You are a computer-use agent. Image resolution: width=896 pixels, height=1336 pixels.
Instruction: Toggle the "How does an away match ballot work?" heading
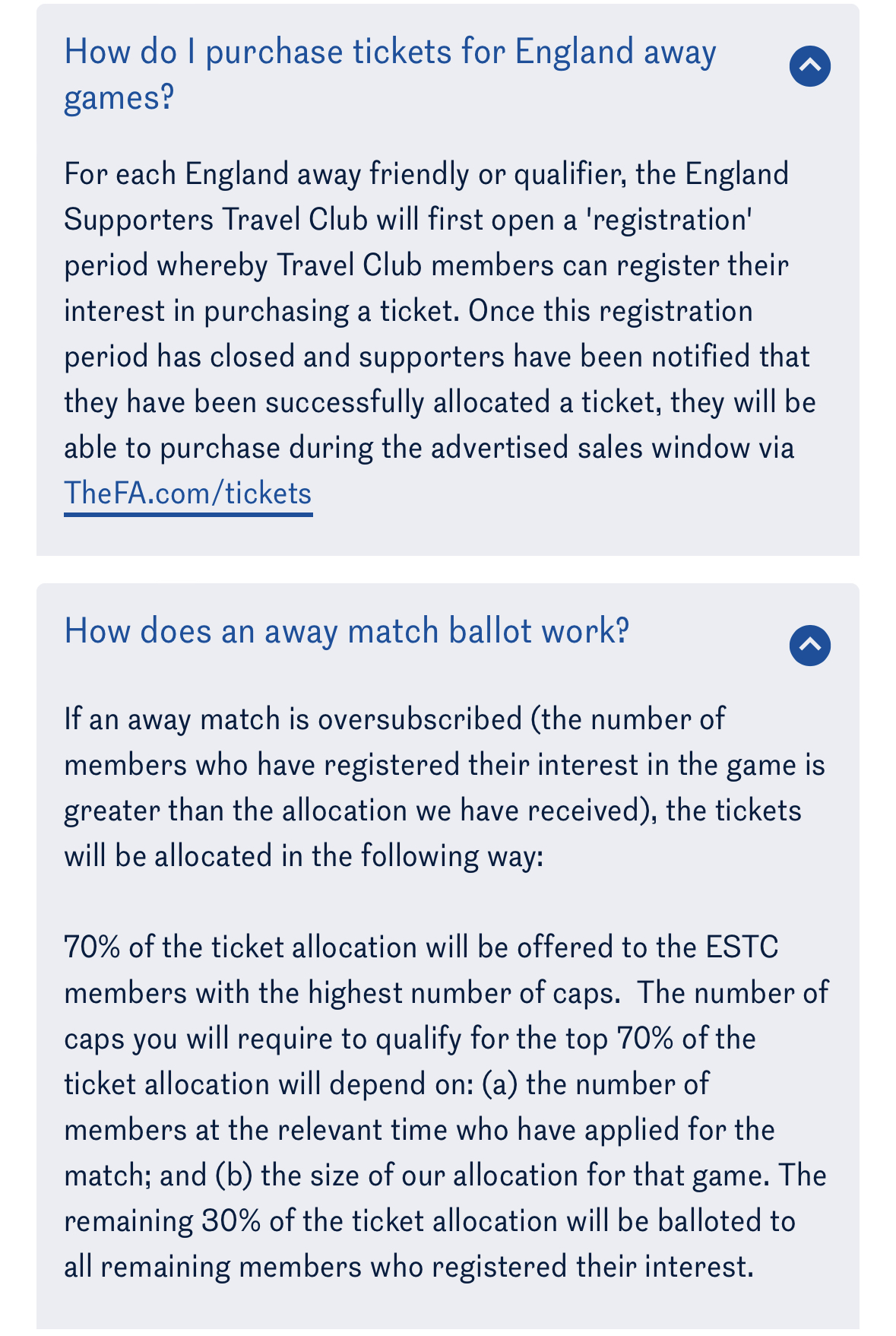pyautogui.click(x=347, y=630)
